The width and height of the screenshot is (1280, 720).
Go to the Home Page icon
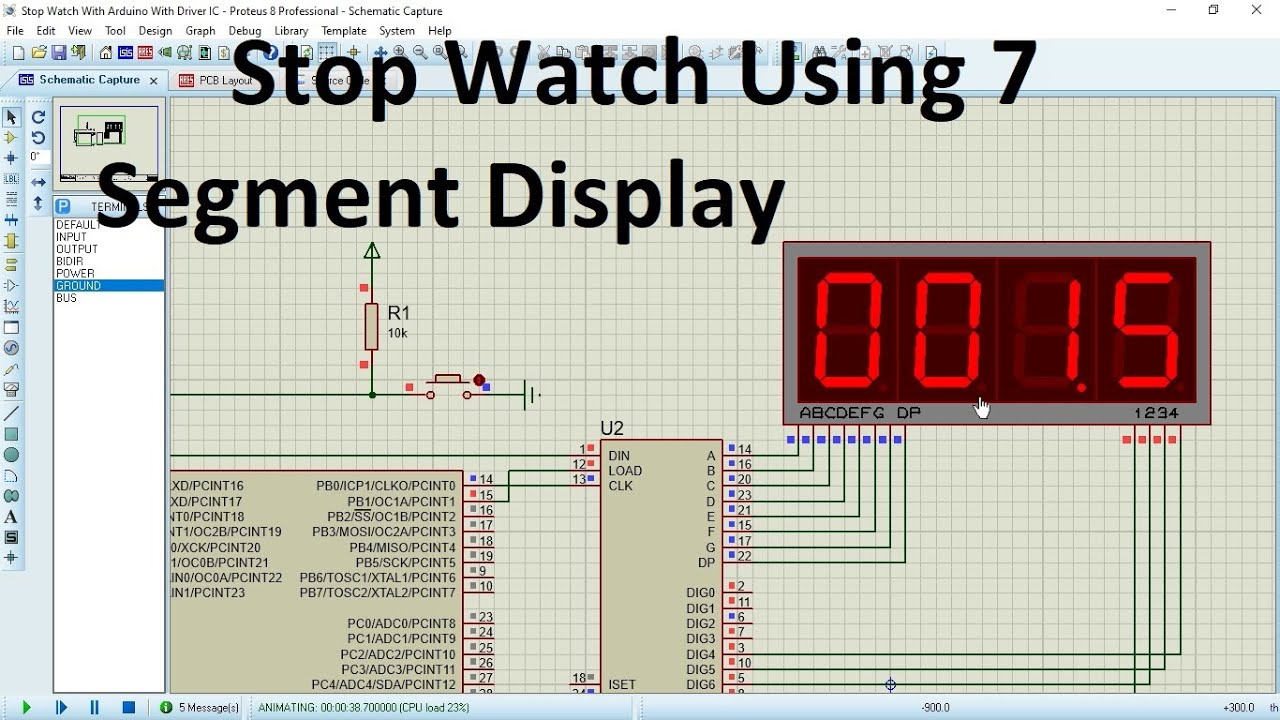[105, 53]
